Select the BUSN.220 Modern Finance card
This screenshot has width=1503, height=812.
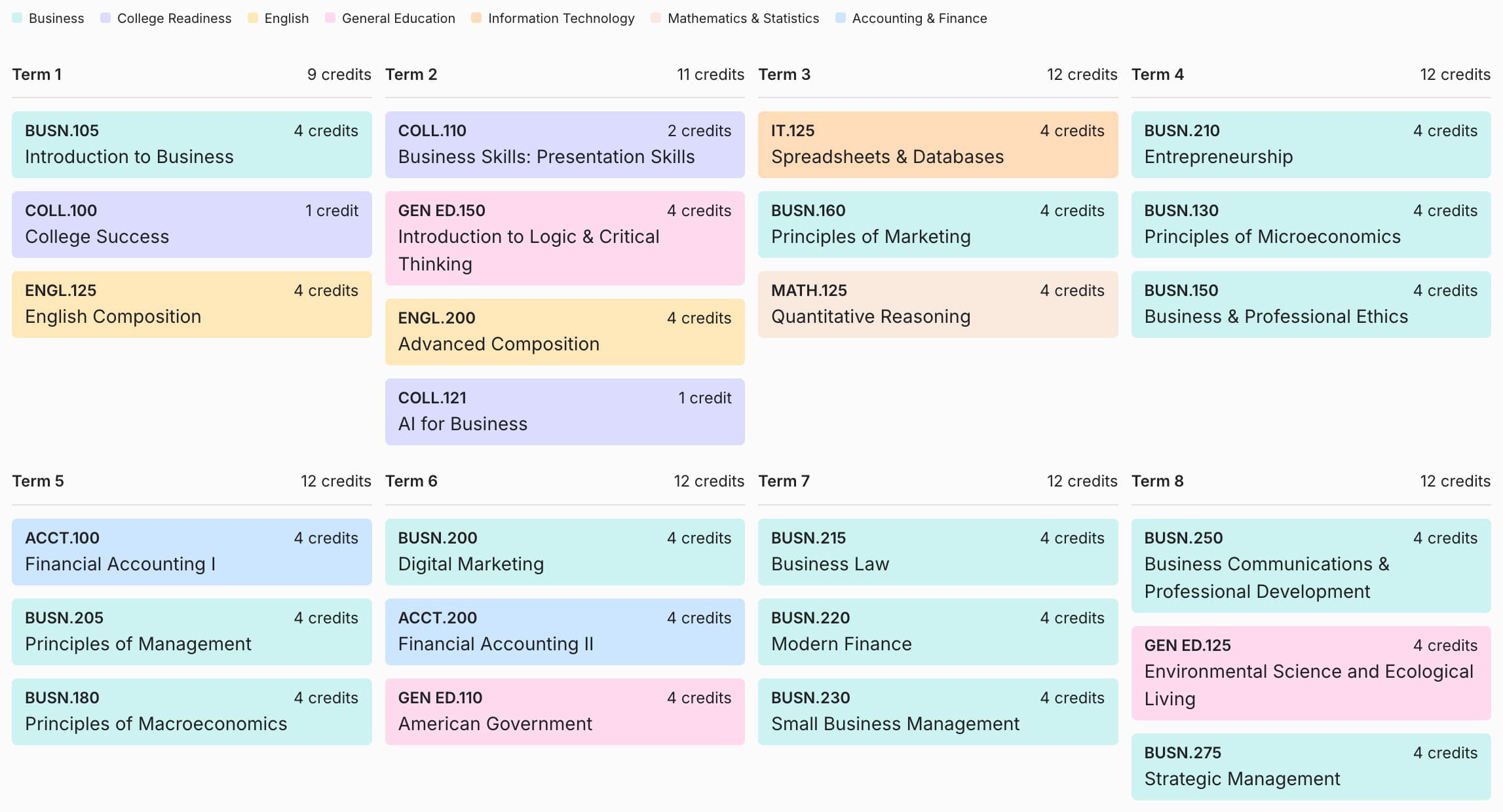(x=938, y=631)
